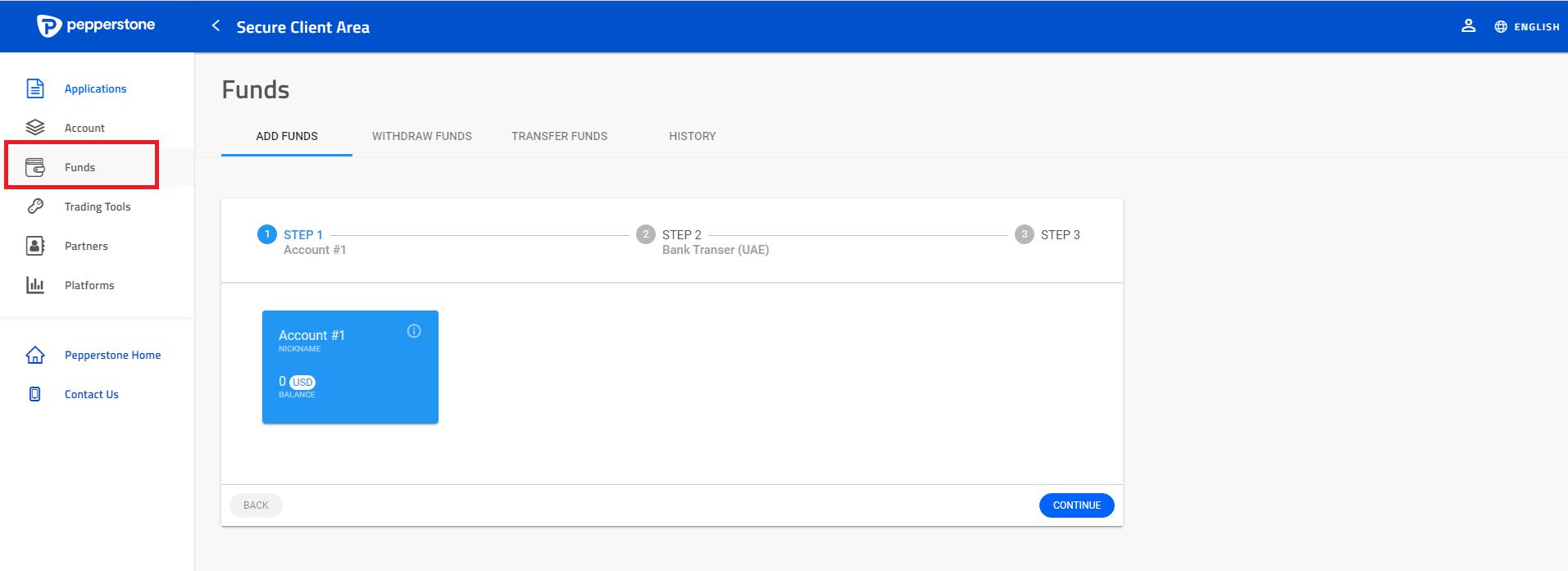Open the ENGLISH language selector
The image size is (1568, 571).
[1536, 27]
